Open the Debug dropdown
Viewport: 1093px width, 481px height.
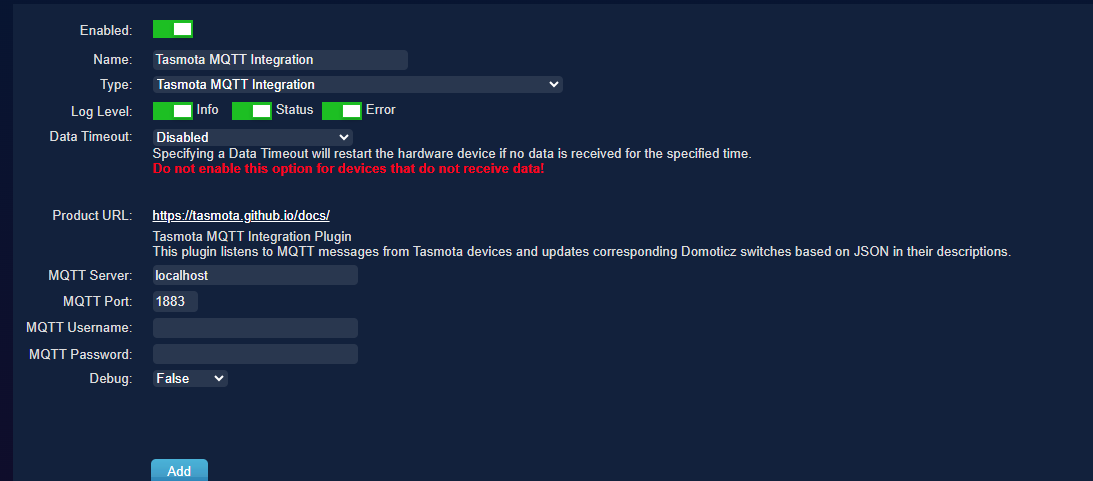point(190,379)
